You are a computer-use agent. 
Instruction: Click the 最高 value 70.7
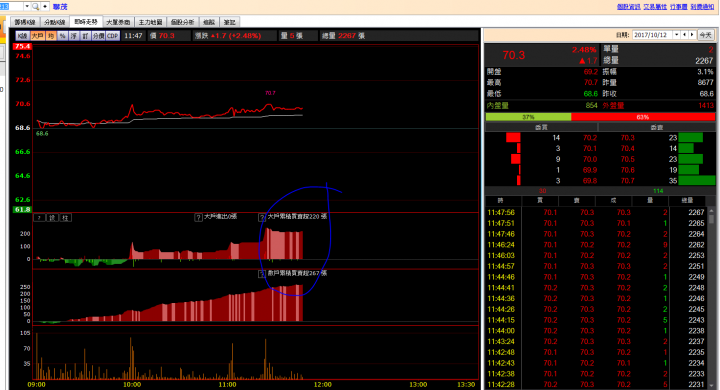pyautogui.click(x=591, y=83)
